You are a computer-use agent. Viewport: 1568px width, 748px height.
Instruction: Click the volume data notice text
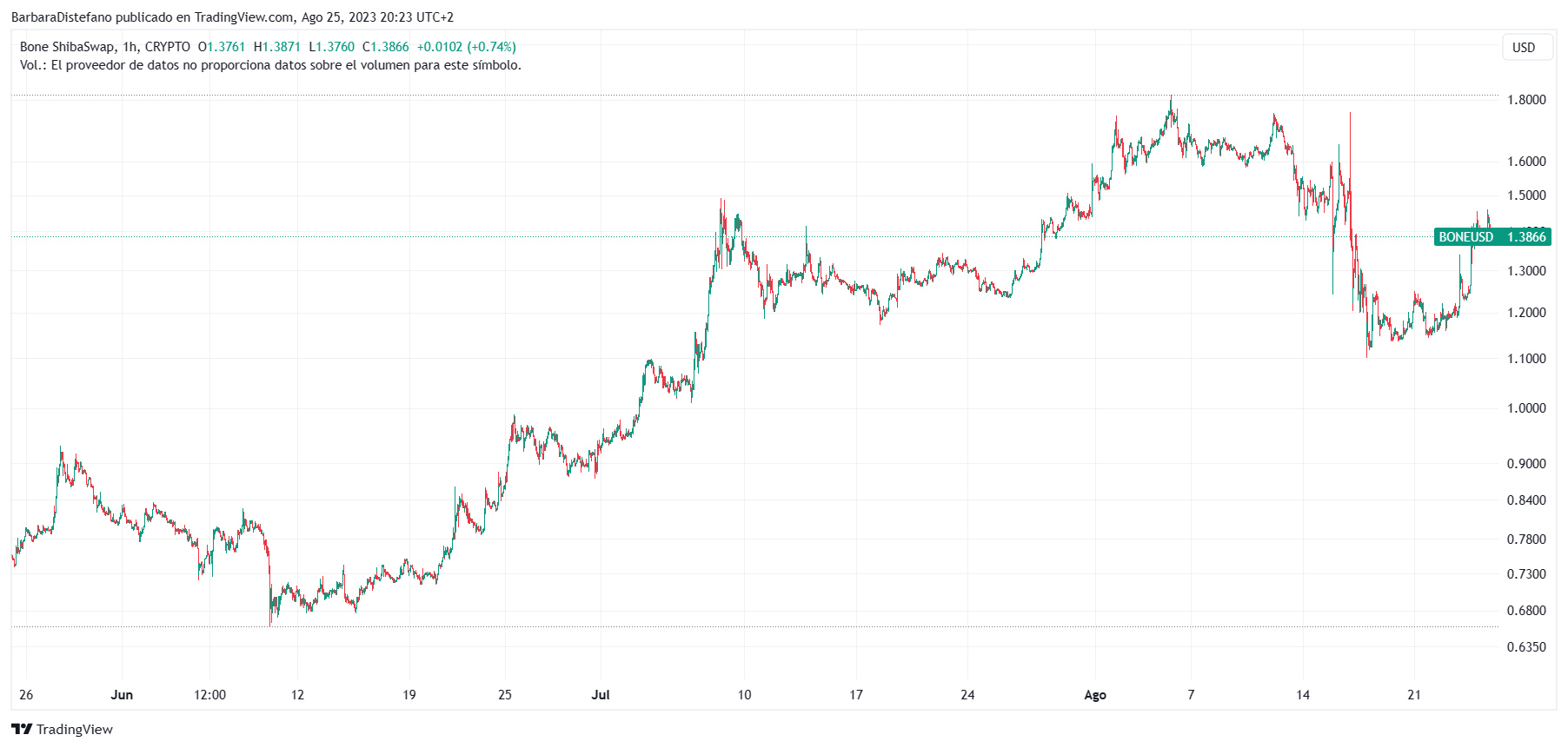(x=270, y=65)
